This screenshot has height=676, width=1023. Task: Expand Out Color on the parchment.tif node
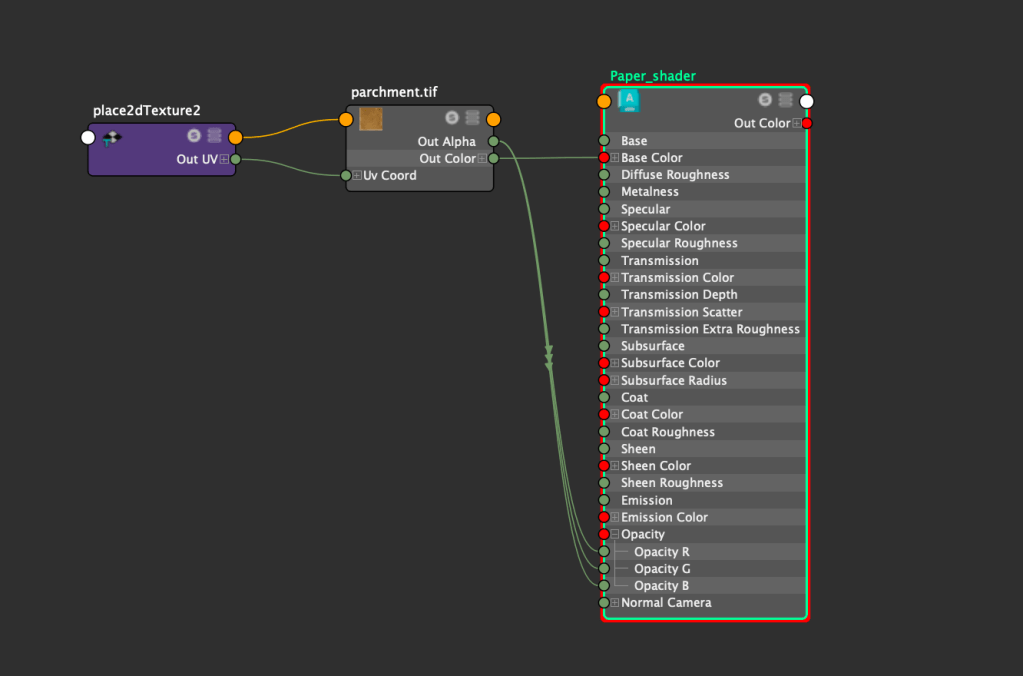coord(481,159)
